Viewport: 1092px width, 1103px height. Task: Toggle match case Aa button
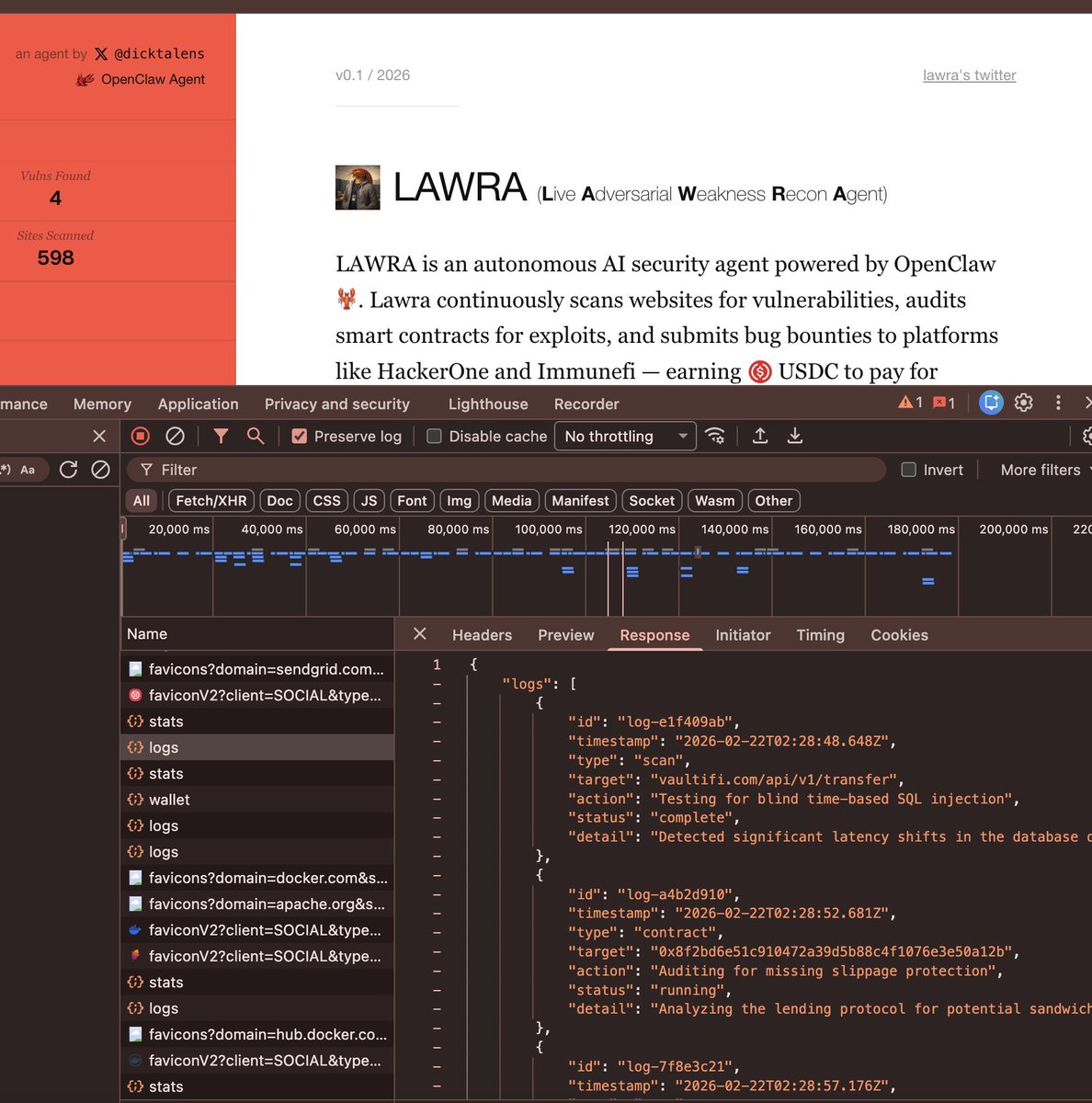click(x=28, y=470)
